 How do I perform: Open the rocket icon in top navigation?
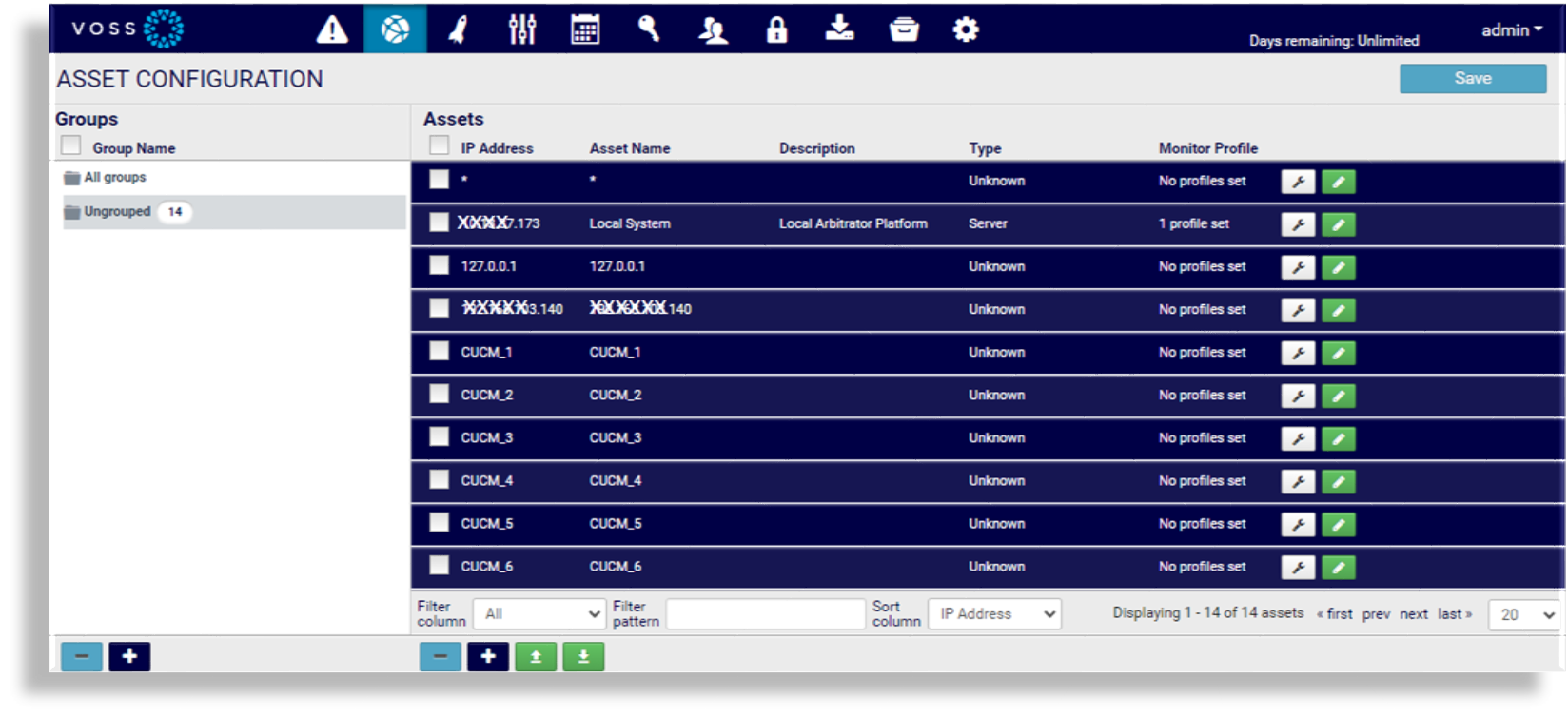point(459,29)
